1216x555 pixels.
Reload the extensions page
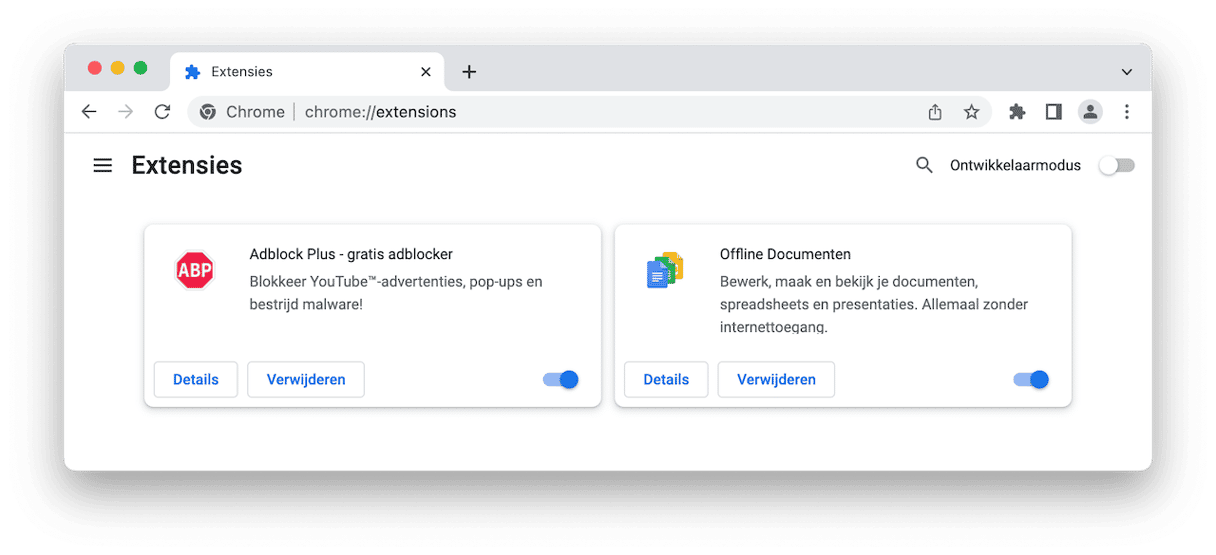(162, 112)
